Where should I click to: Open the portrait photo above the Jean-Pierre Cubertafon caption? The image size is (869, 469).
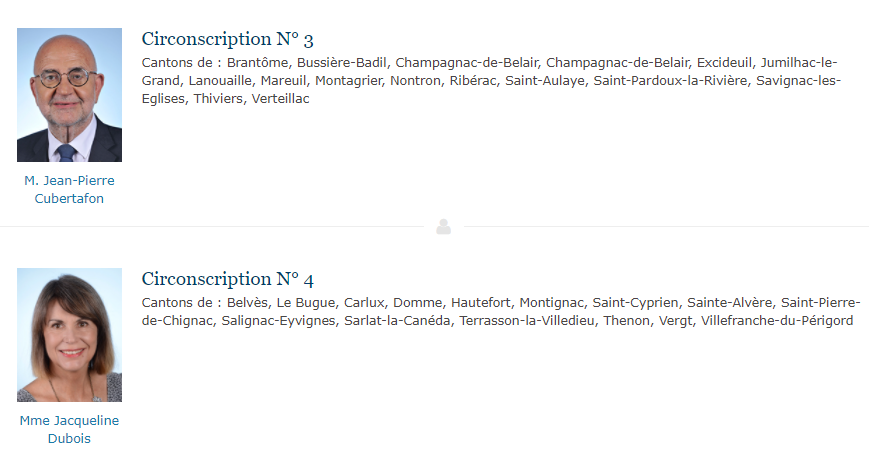69,95
